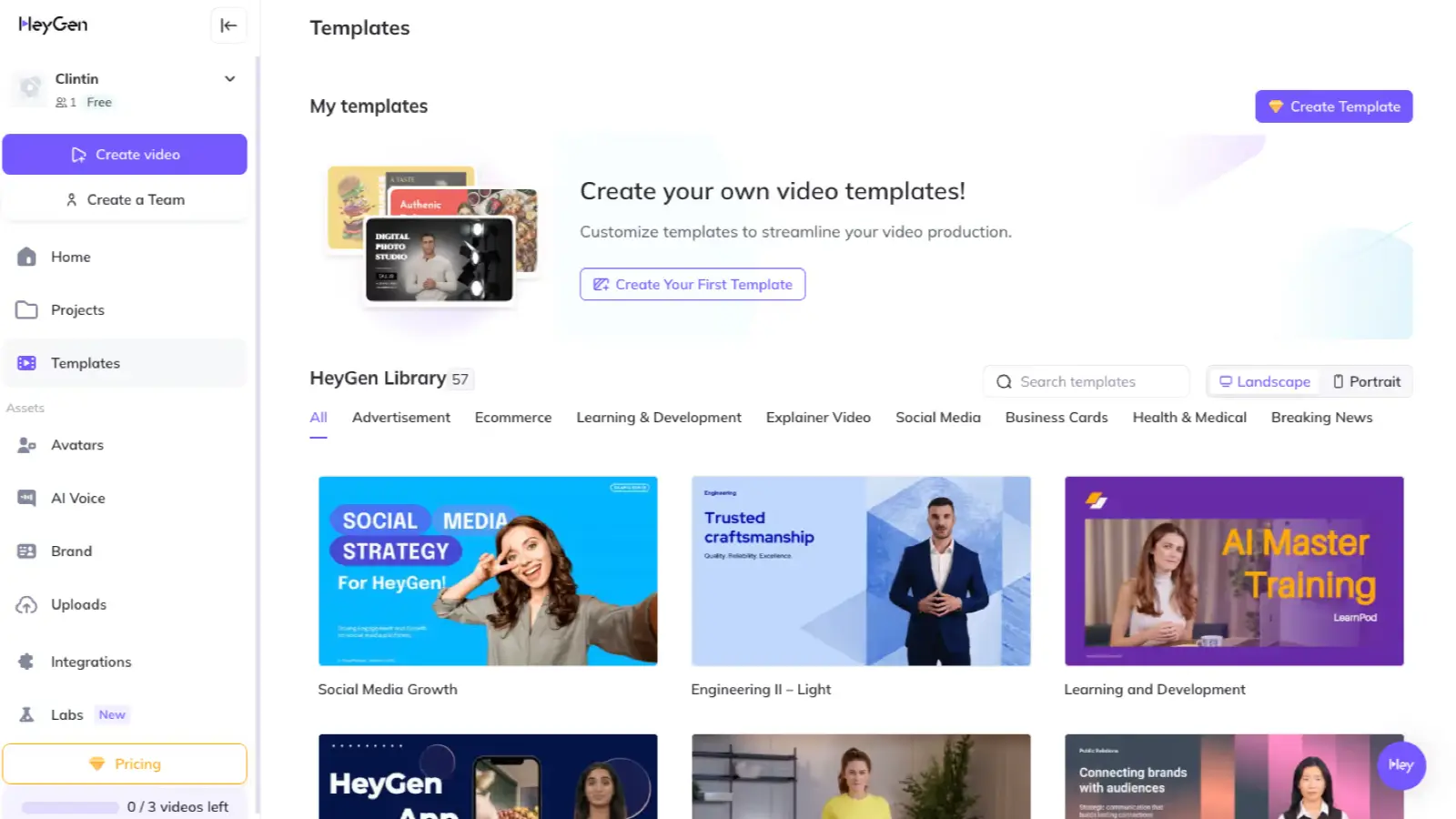Select the Social Media tab
1456x819 pixels.
(x=938, y=418)
